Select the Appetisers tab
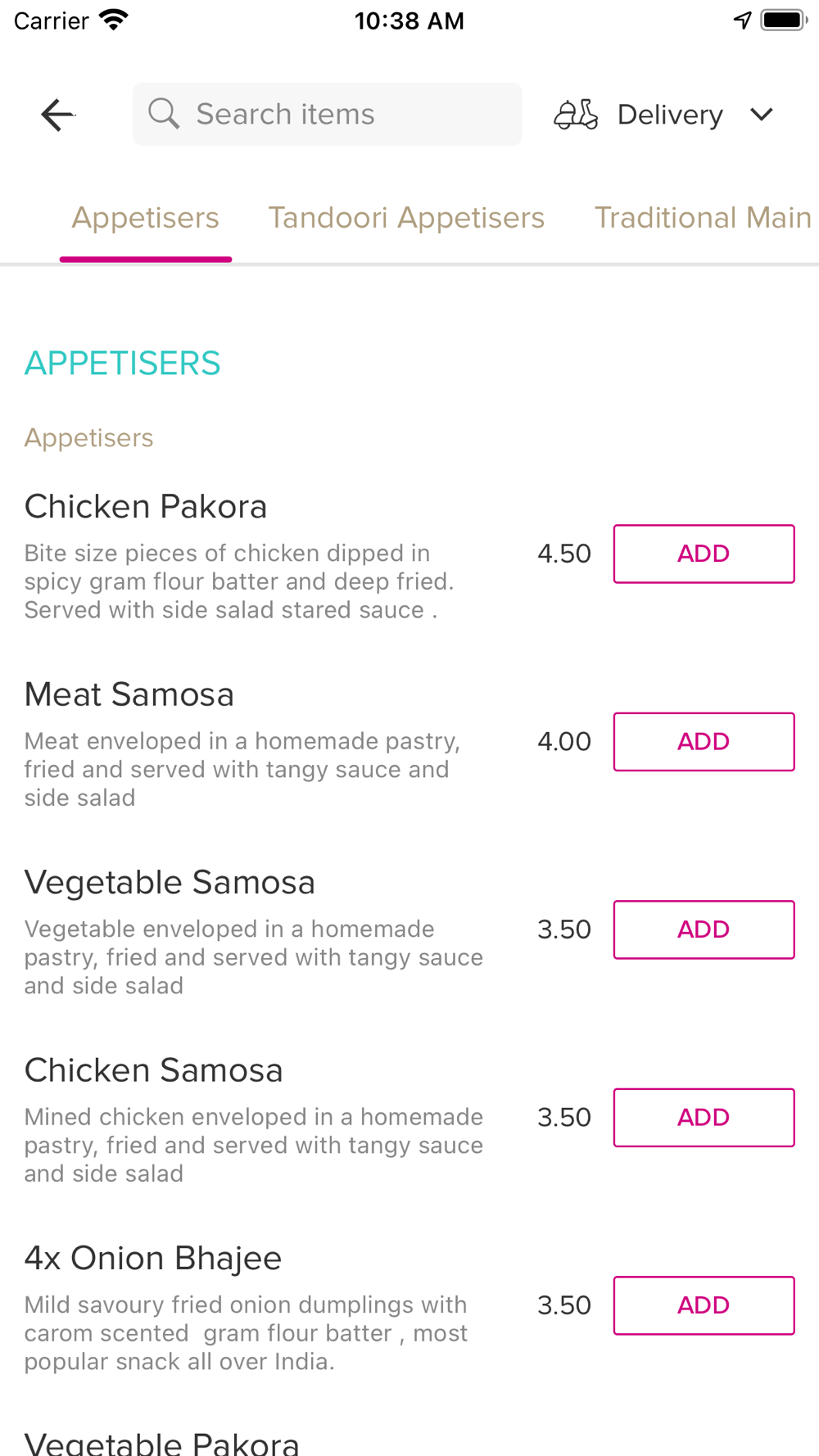 (x=146, y=218)
